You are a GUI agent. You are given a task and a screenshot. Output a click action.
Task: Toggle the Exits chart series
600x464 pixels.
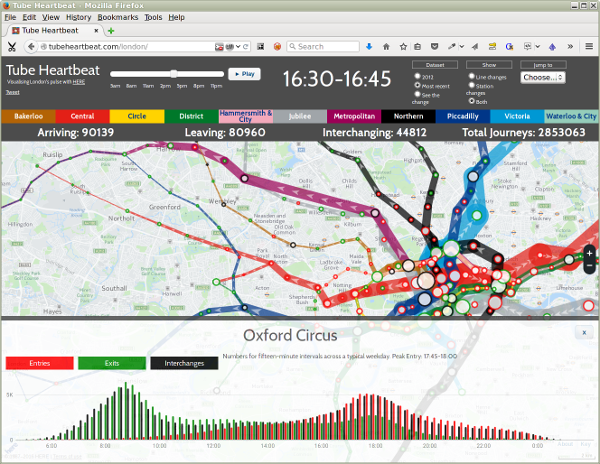click(112, 363)
